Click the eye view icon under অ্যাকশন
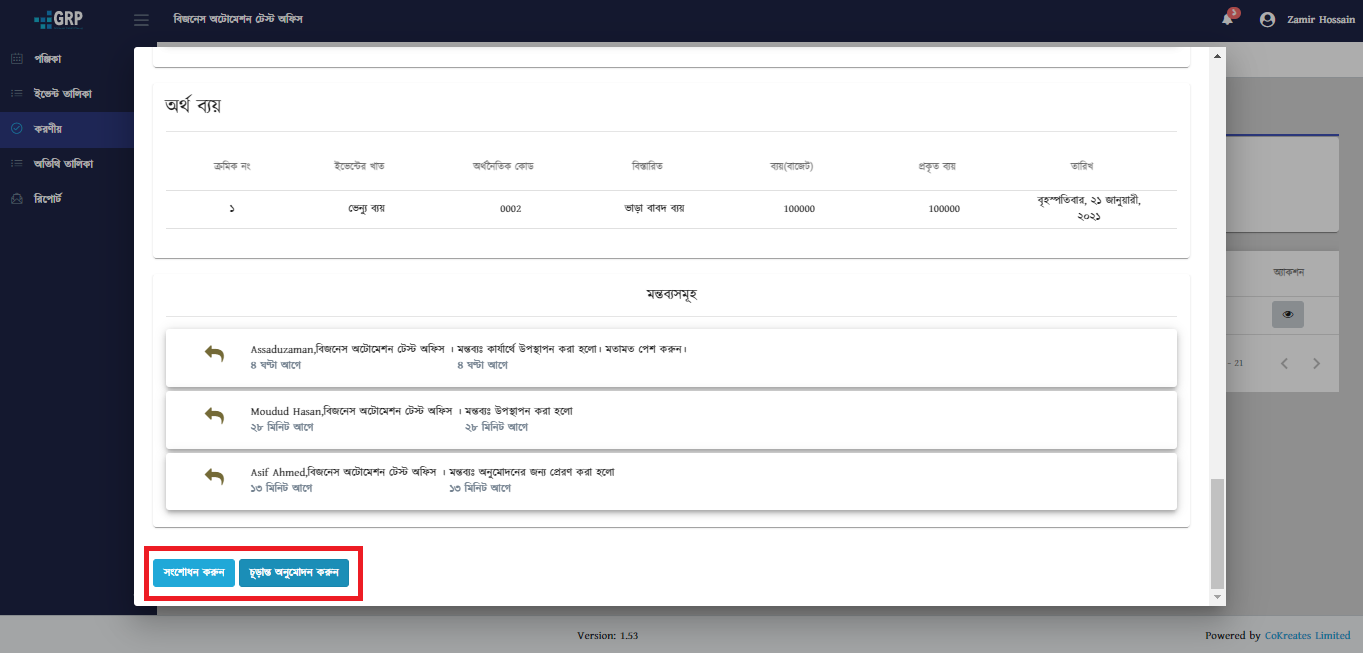Viewport: 1363px width, 653px height. tap(1288, 314)
